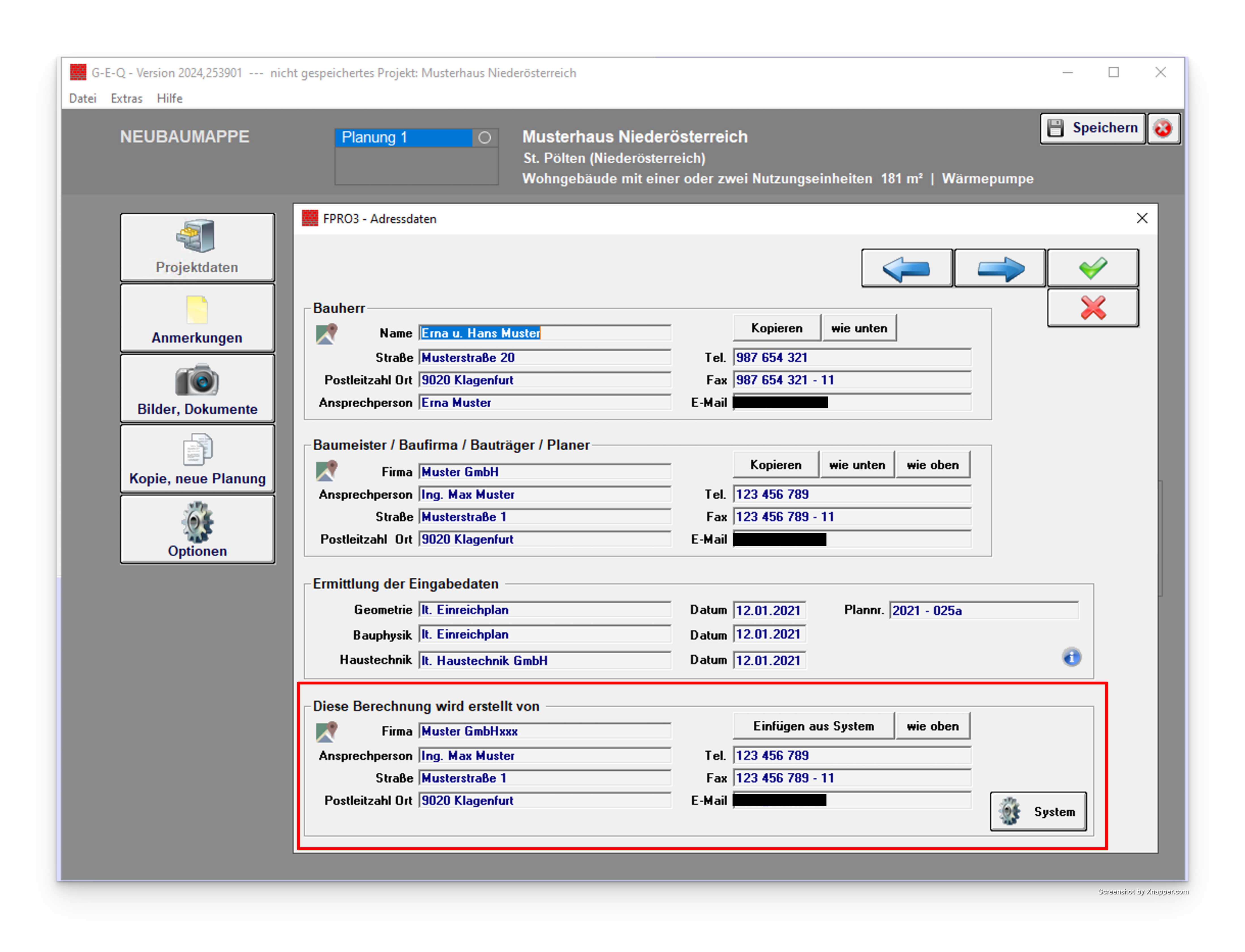Click Kopieren in Baumeister section
The image size is (1245, 952).
[x=776, y=465]
